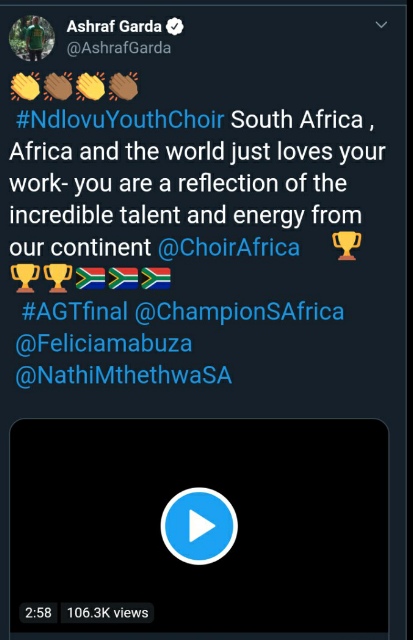This screenshot has width=413, height=640.
Task: Click the first brown clapping hands emoji
Action: pos(58,86)
